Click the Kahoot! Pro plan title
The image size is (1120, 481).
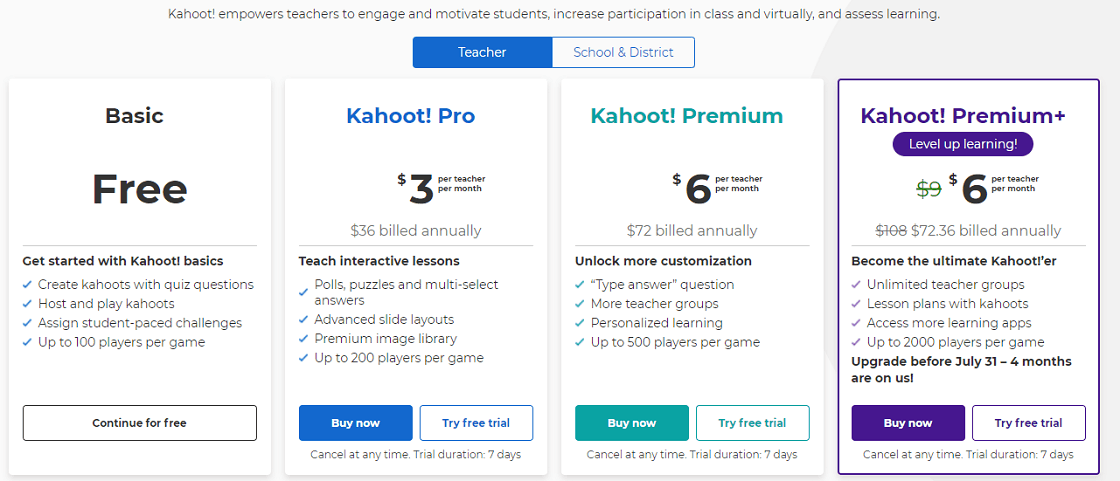(411, 116)
